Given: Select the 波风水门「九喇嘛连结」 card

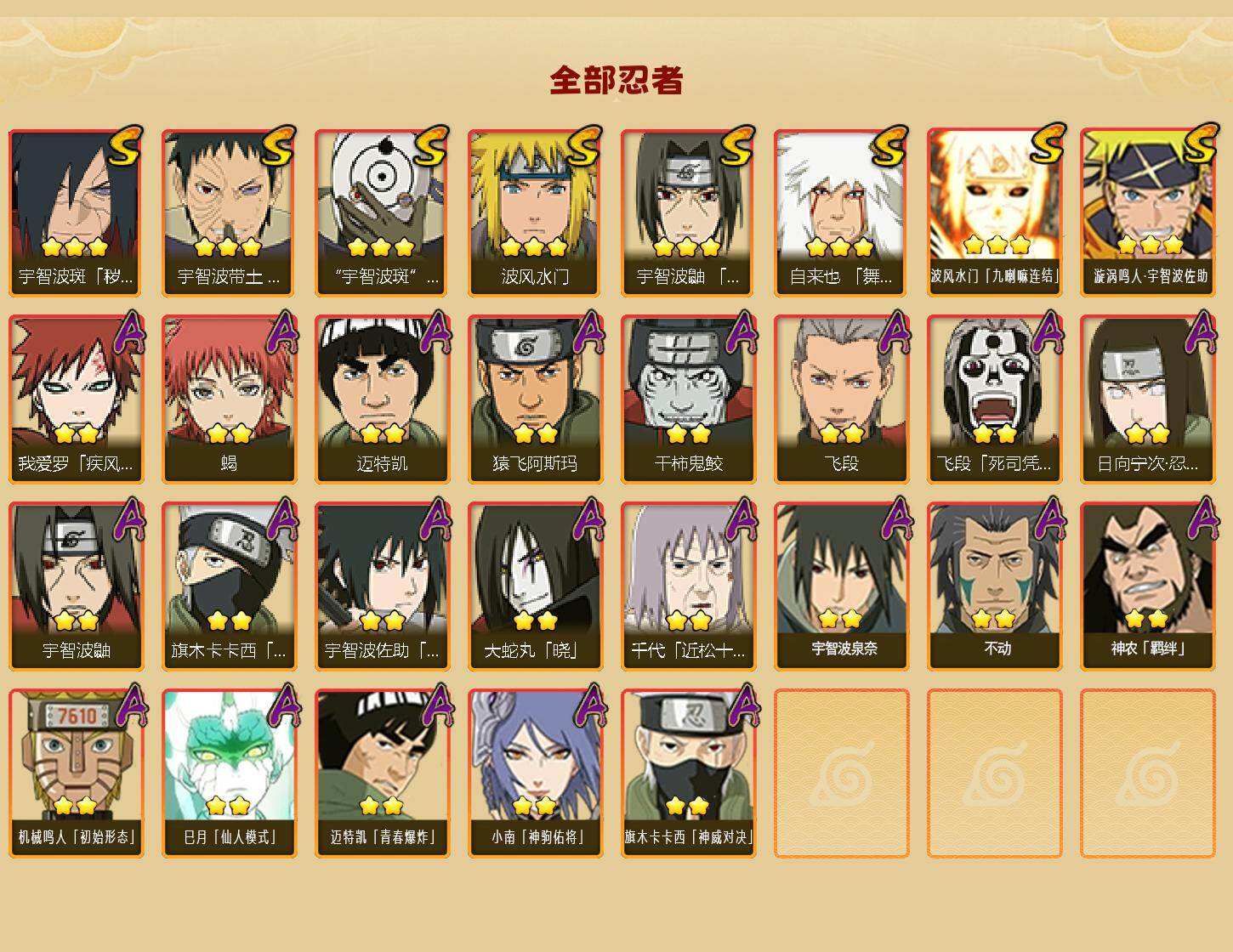Looking at the screenshot, I should coord(994,212).
